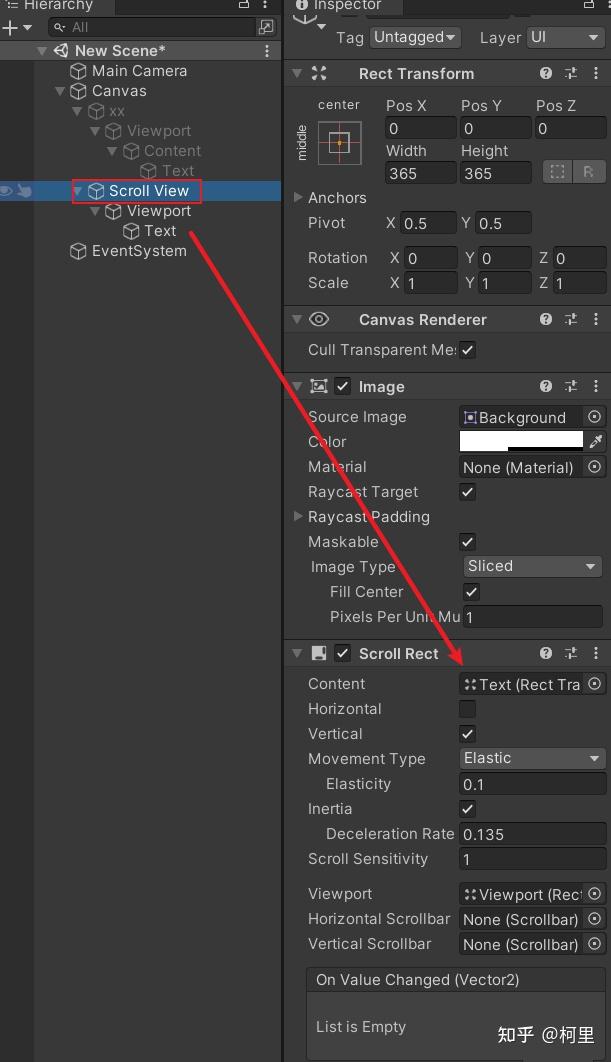This screenshot has width=611, height=1062.
Task: Click the Source Image object picker circle
Action: point(594,417)
